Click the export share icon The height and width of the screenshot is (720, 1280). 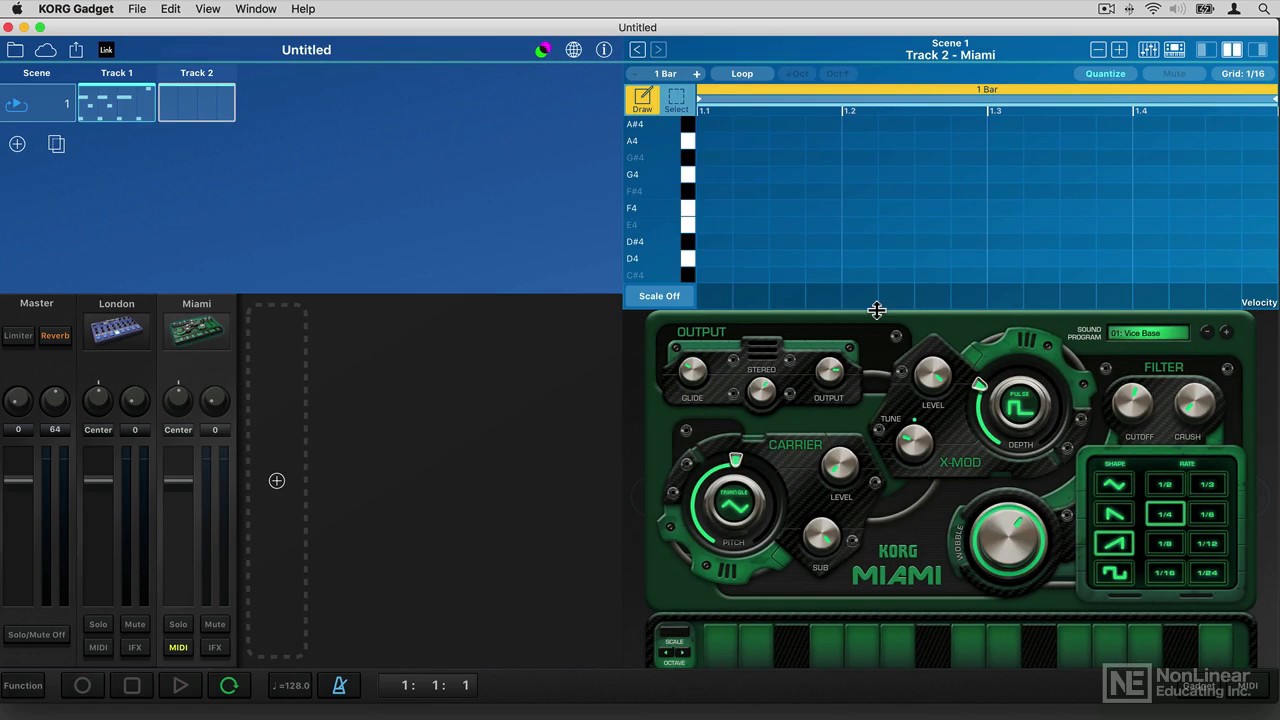(76, 50)
